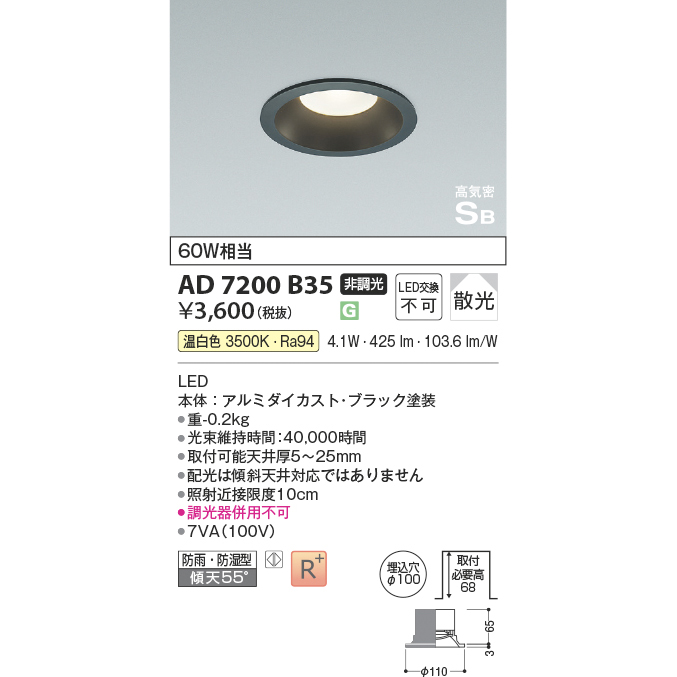The image size is (677, 677).
Task: Click the green G badge icon
Action: tap(349, 310)
